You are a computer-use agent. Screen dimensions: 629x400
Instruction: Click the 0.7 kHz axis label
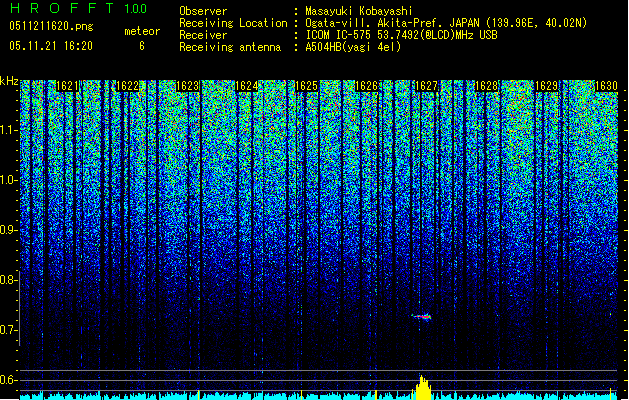pos(8,330)
